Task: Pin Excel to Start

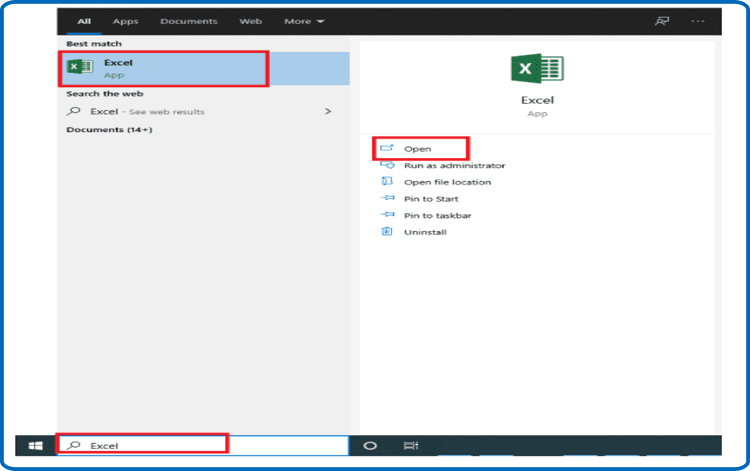Action: click(432, 199)
